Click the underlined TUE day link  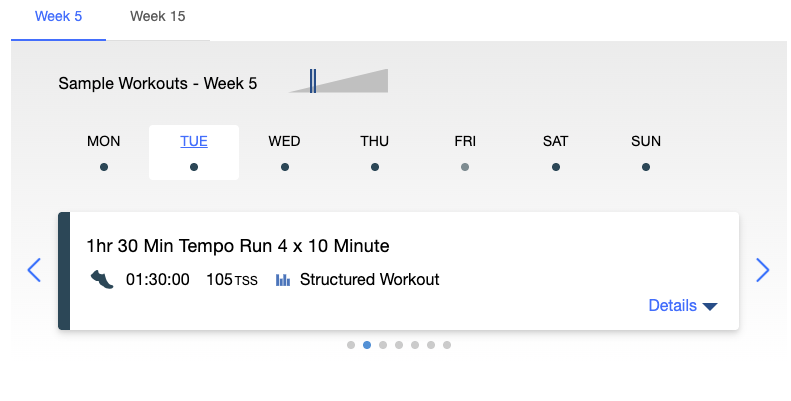click(194, 141)
